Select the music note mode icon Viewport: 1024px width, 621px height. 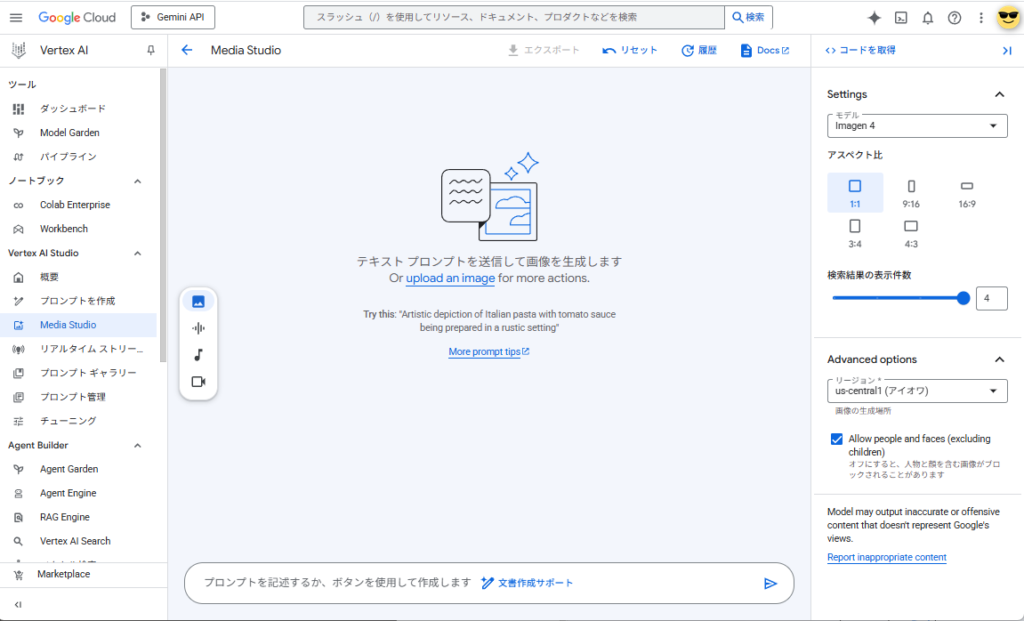[x=199, y=355]
